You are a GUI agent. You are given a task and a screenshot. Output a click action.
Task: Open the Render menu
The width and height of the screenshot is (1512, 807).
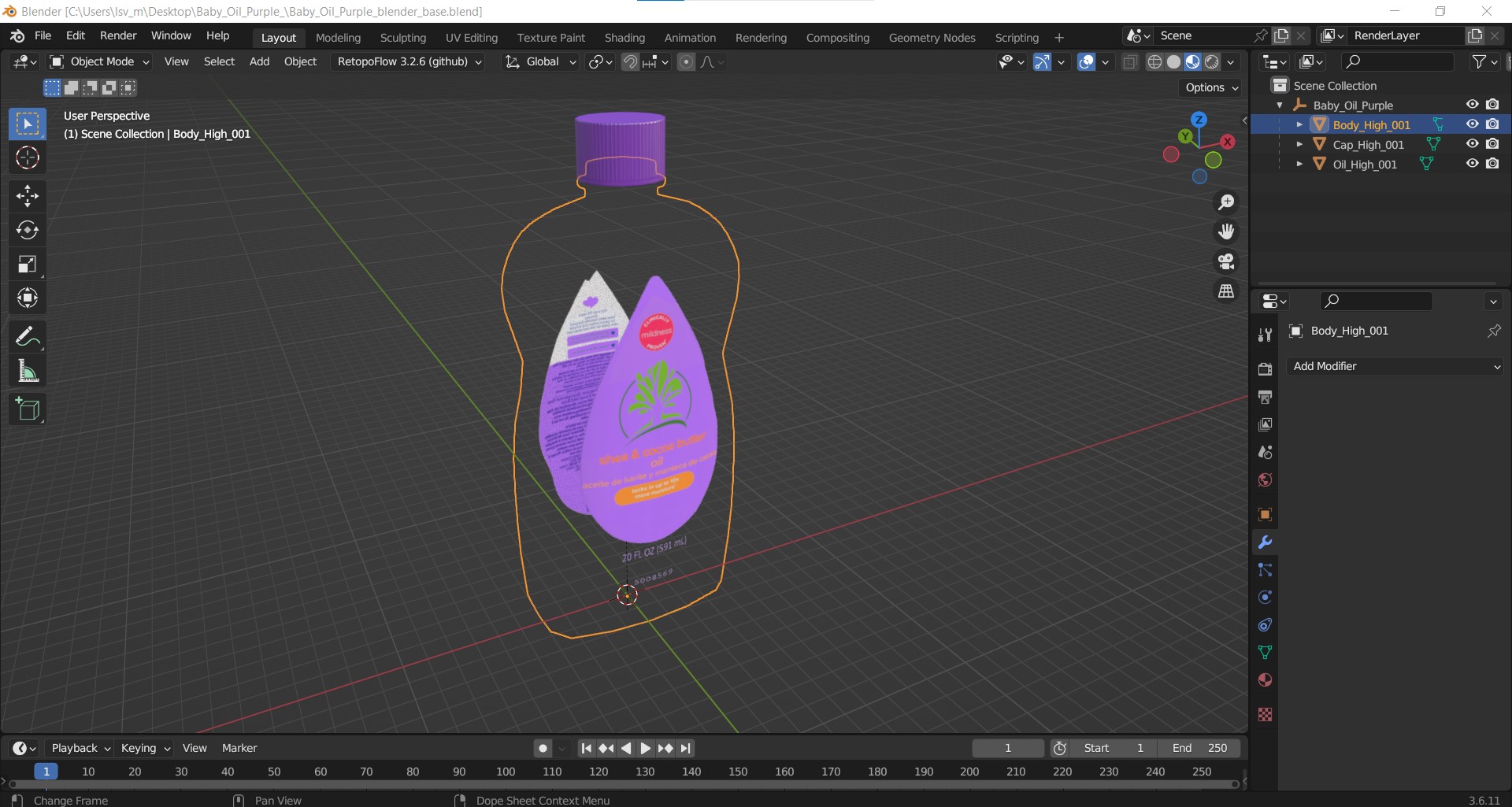118,36
